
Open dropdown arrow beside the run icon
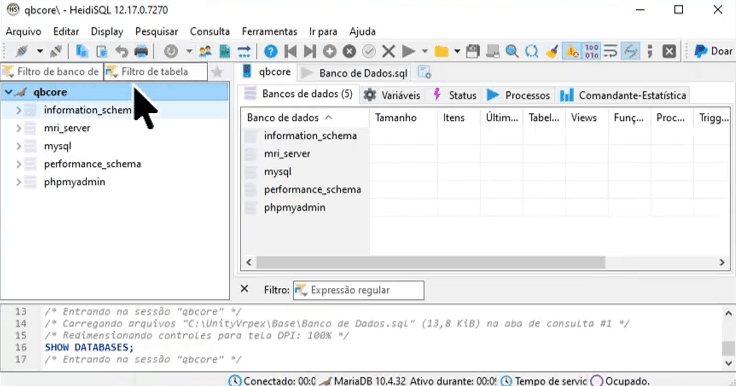(424, 51)
